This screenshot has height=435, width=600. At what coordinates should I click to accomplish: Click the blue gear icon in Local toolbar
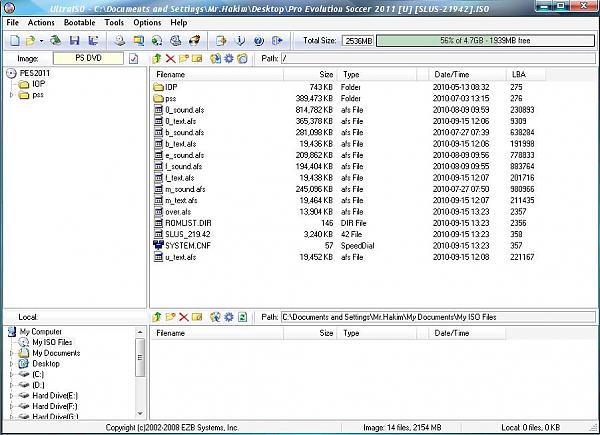click(229, 317)
